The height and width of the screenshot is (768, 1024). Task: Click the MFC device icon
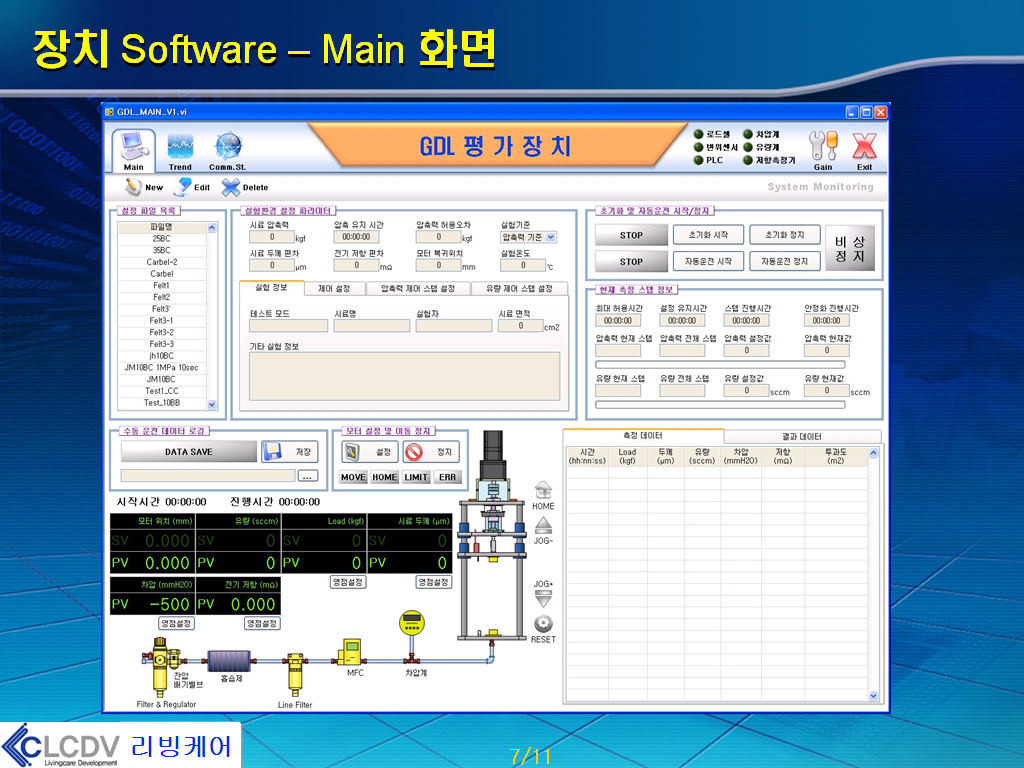(351, 652)
